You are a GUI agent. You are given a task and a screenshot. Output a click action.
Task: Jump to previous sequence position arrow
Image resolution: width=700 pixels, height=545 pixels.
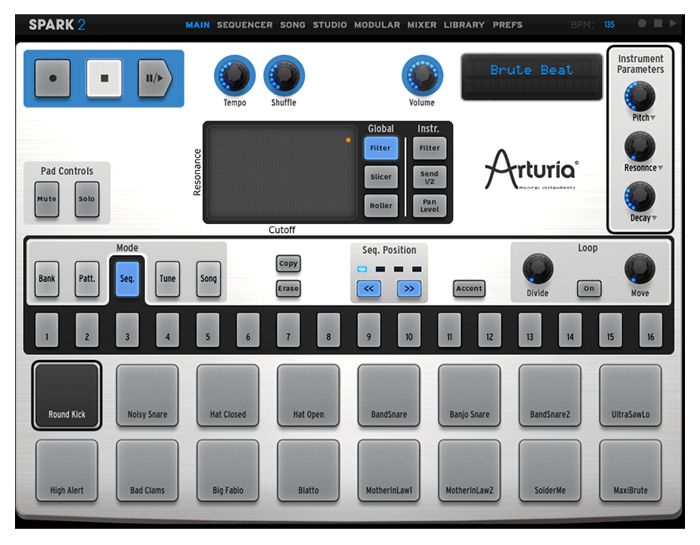(371, 289)
